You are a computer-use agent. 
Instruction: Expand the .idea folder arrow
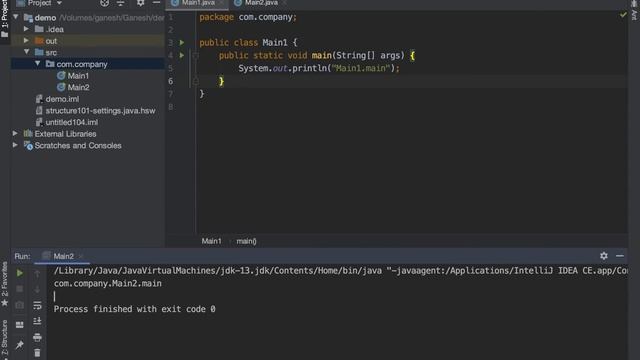click(27, 29)
